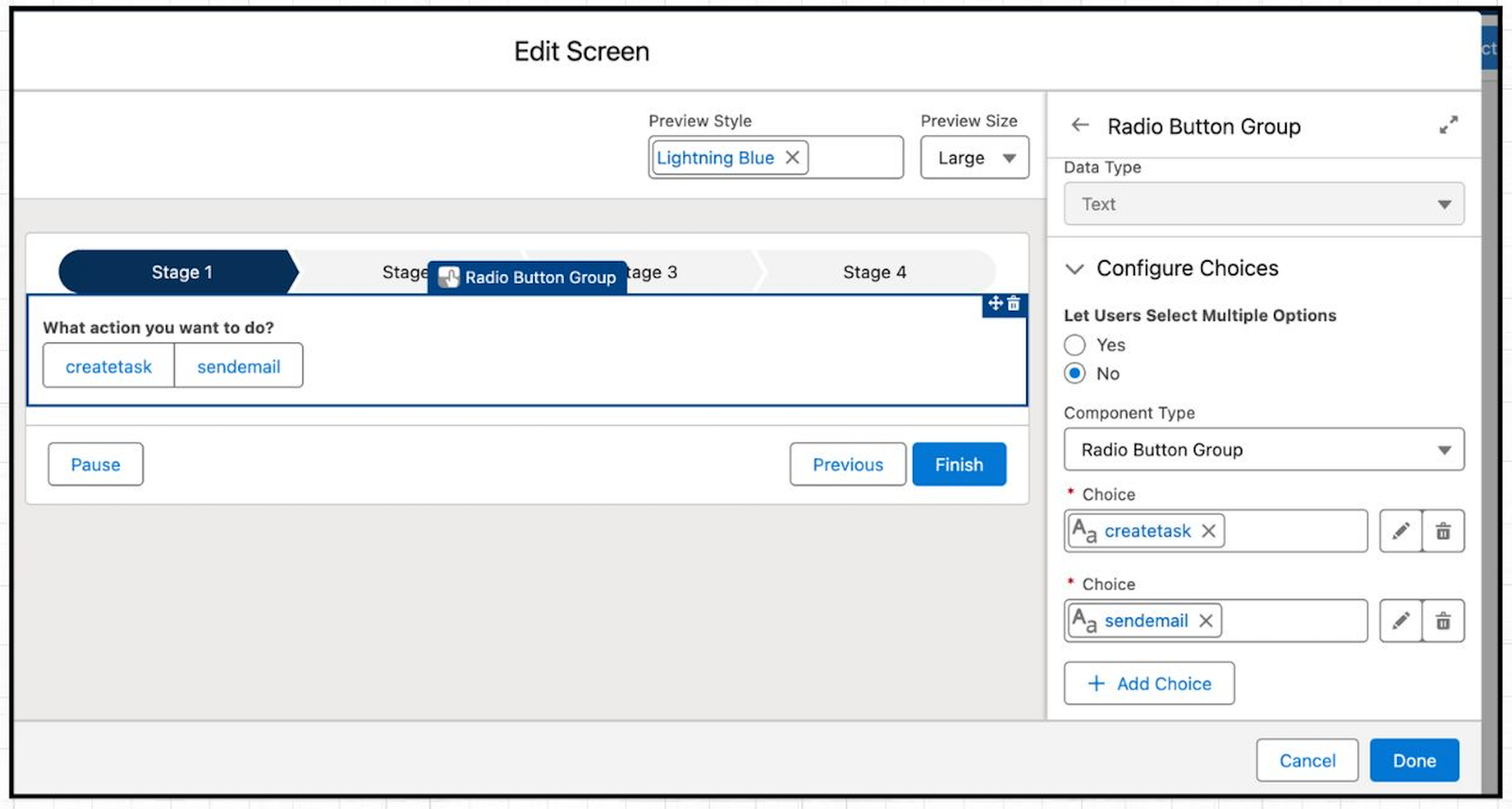
Task: Go back using the left arrow icon
Action: coord(1080,125)
